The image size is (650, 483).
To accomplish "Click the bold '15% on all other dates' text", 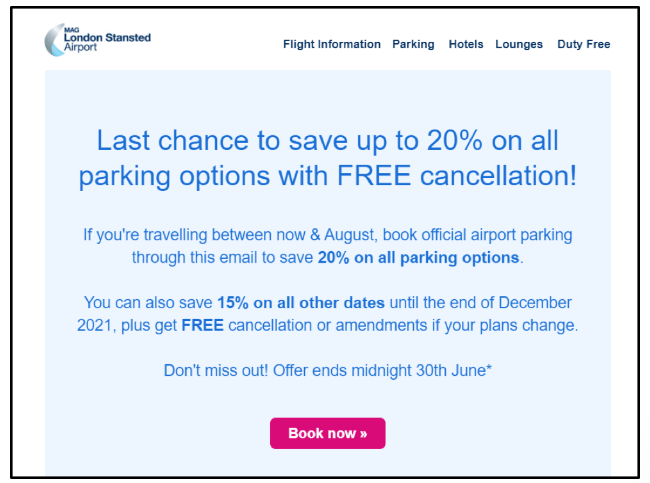I will [301, 303].
